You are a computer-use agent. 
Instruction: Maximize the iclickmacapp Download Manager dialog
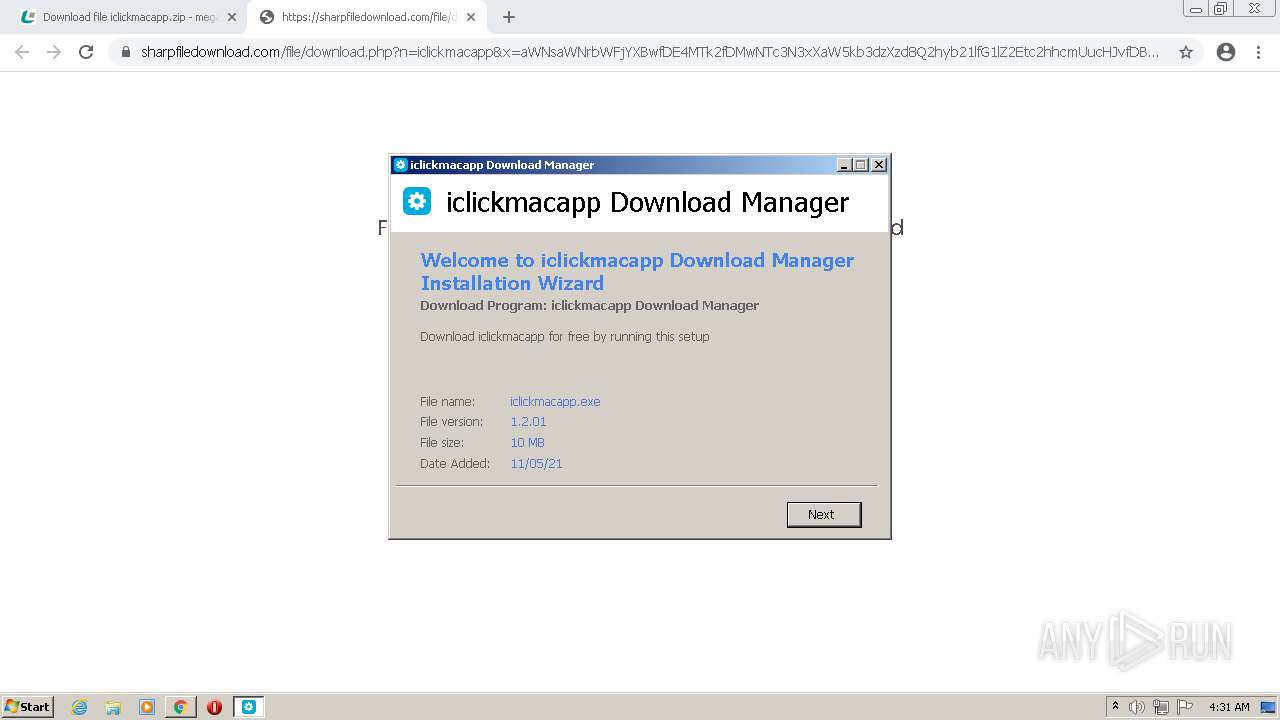click(861, 165)
